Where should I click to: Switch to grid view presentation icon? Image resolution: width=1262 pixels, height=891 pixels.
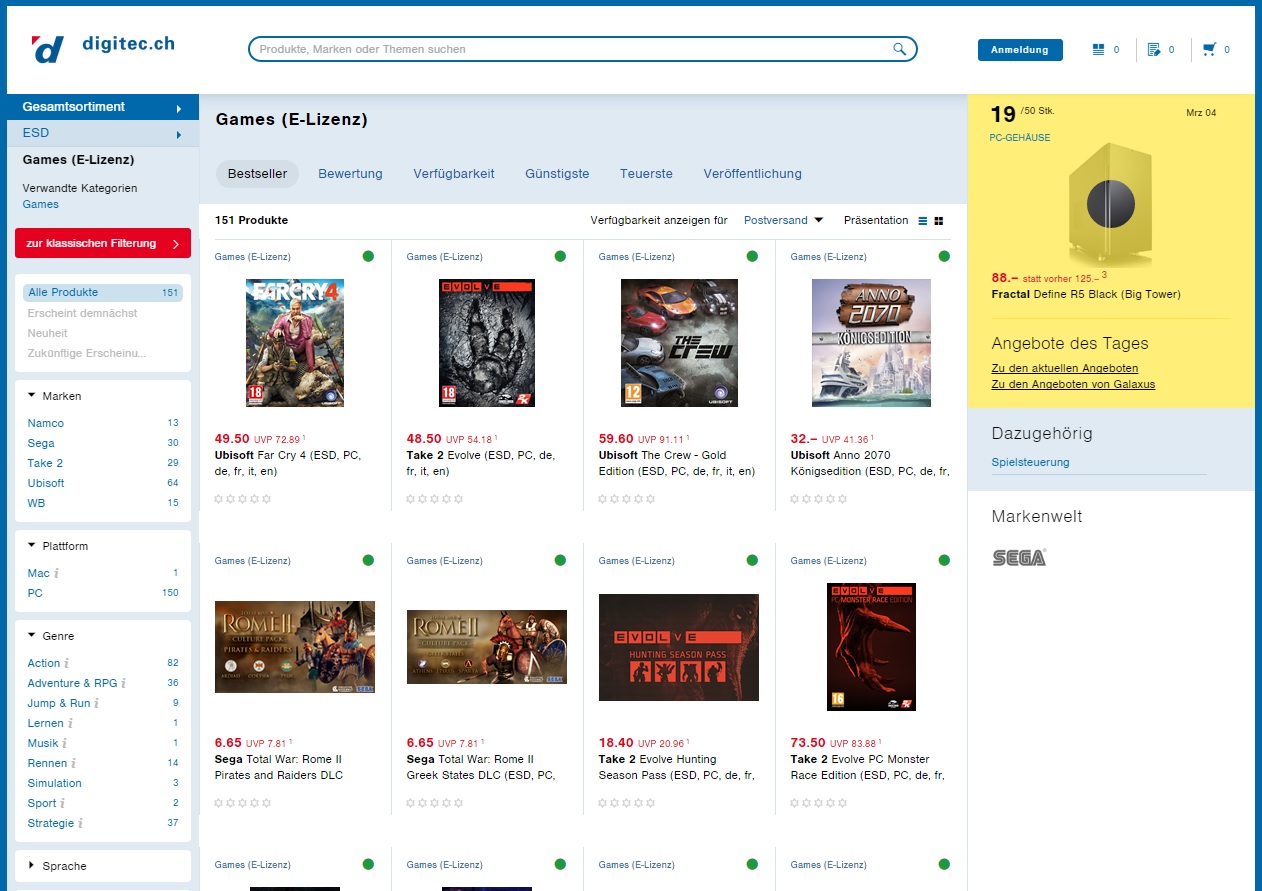click(x=939, y=221)
